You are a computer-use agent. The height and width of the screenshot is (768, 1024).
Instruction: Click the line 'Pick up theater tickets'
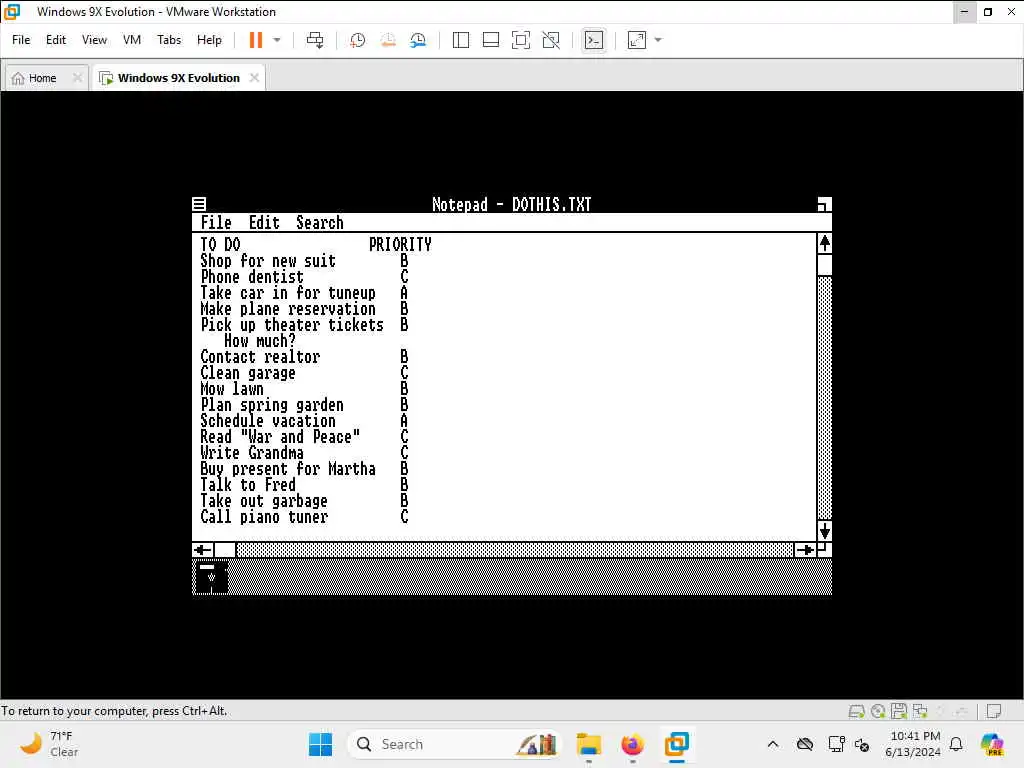pyautogui.click(x=292, y=325)
